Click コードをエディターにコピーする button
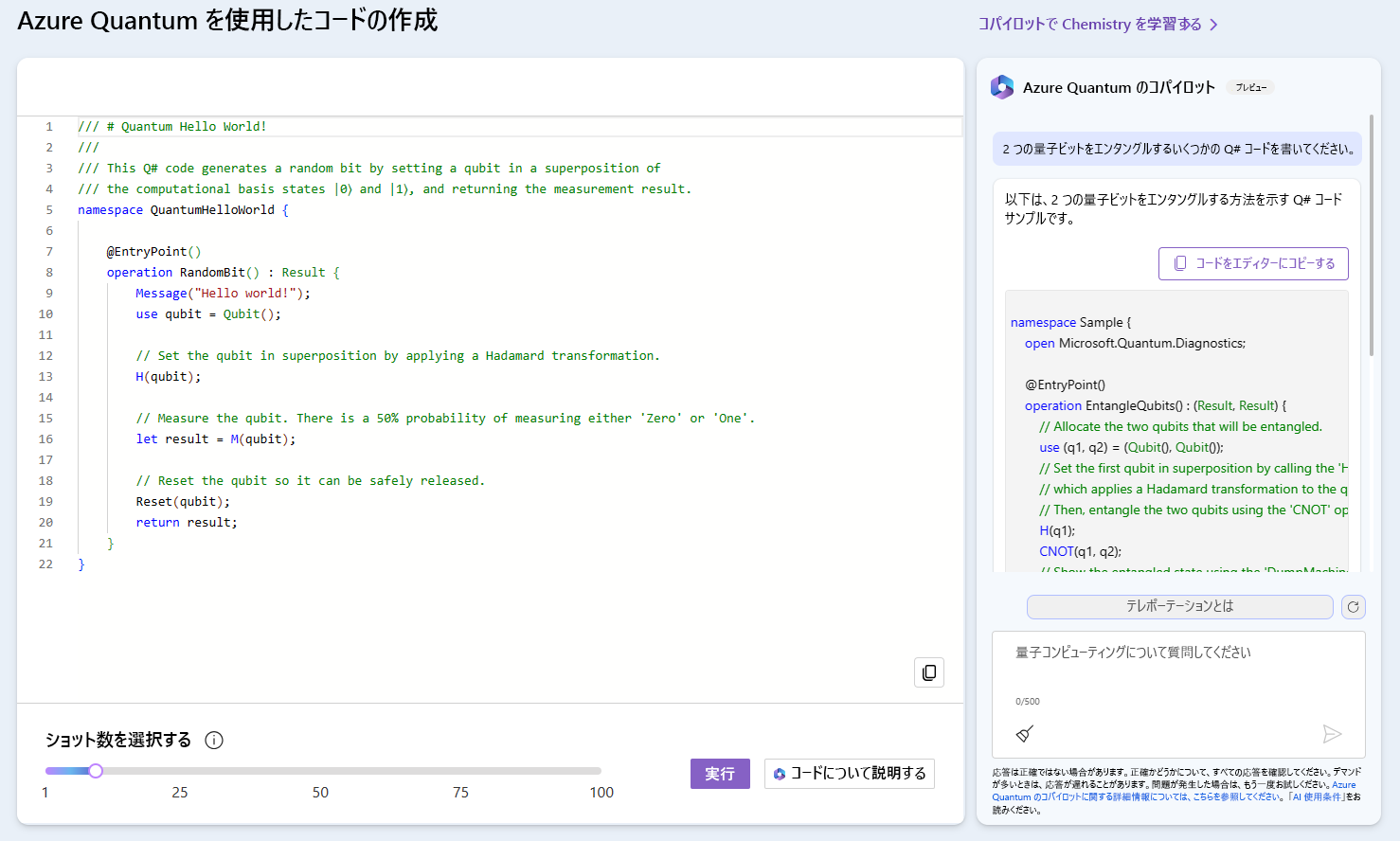 1253,263
